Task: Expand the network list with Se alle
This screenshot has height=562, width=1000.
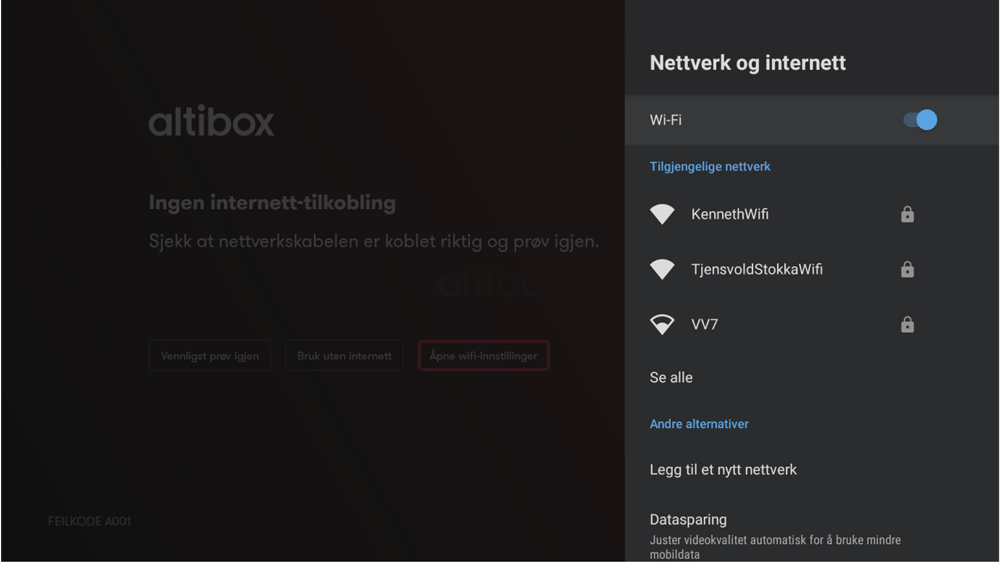Action: point(671,378)
